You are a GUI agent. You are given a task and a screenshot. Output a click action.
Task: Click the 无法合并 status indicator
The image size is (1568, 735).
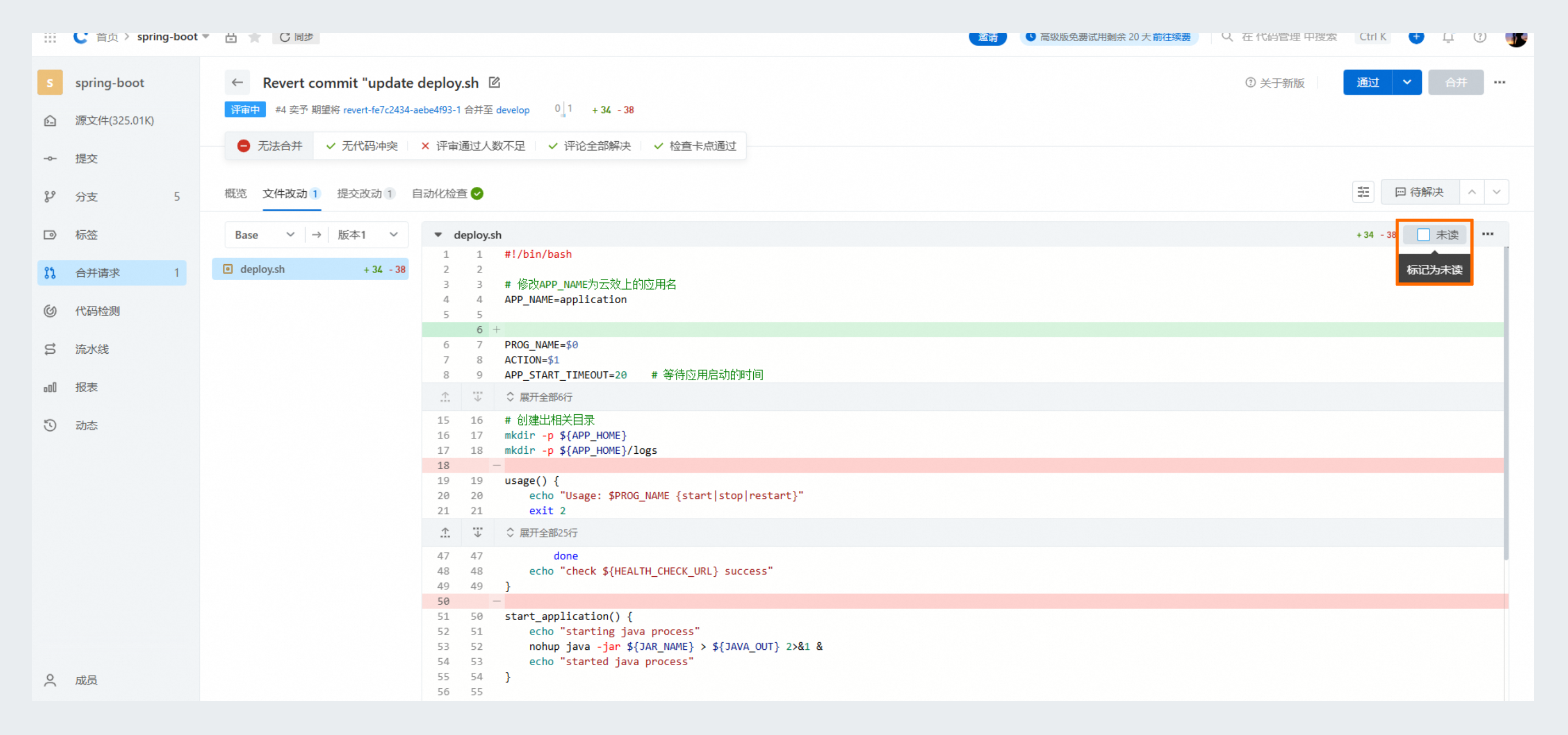(x=269, y=146)
